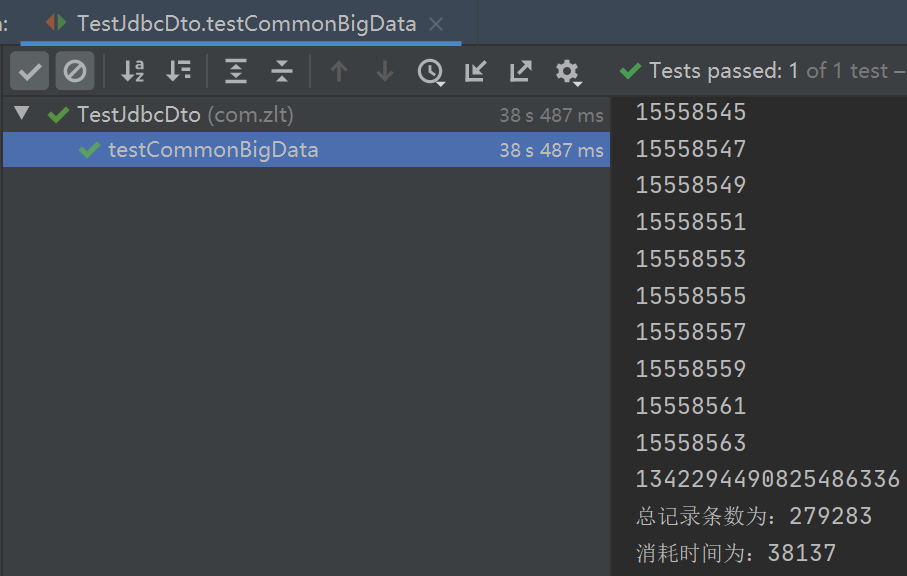The height and width of the screenshot is (576, 907).
Task: Select the TestJdbcDto (com.zlt) row
Action: click(x=306, y=115)
